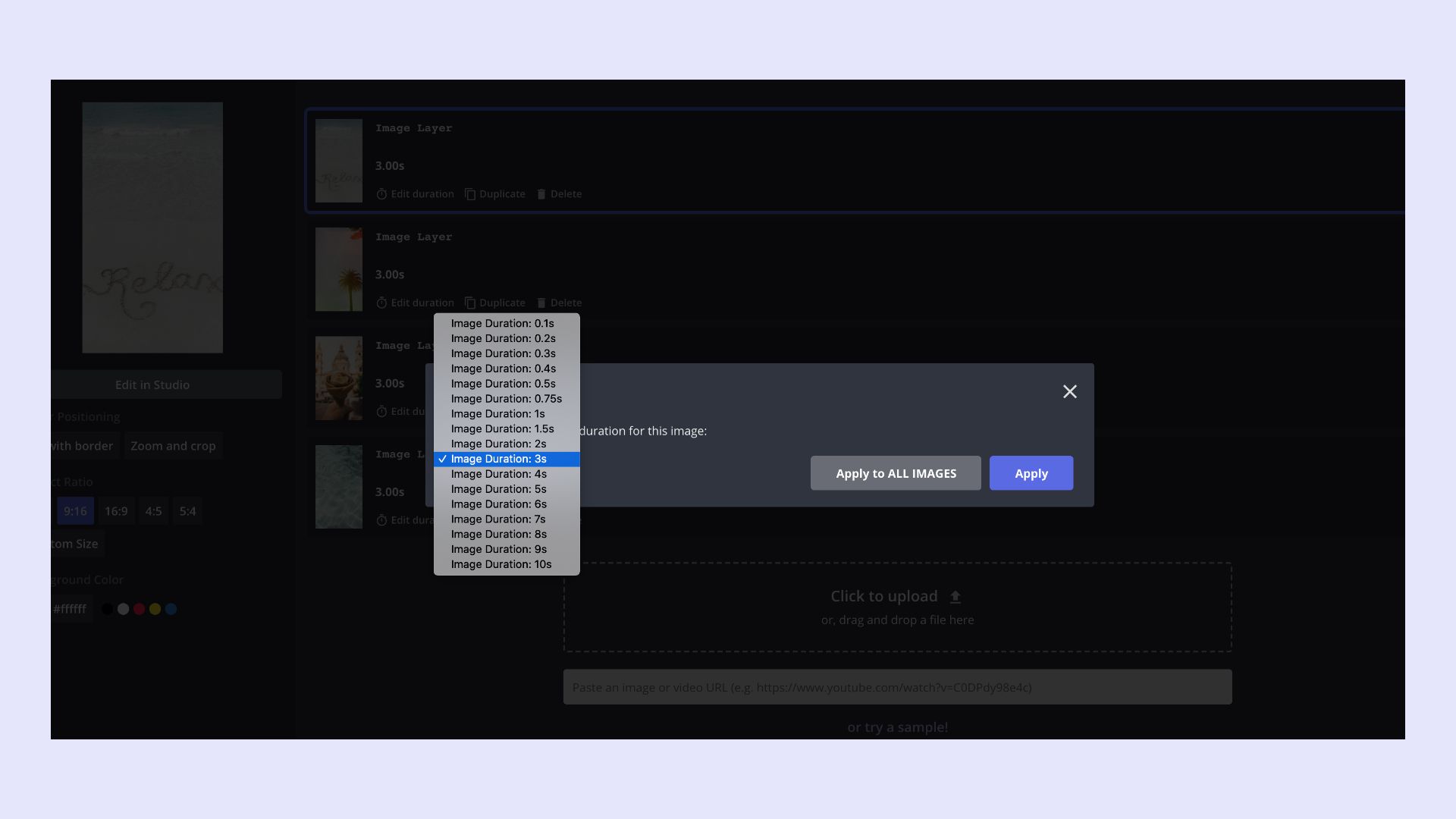Choose Image Duration: 1s in menu
This screenshot has height=819, width=1456.
[497, 414]
